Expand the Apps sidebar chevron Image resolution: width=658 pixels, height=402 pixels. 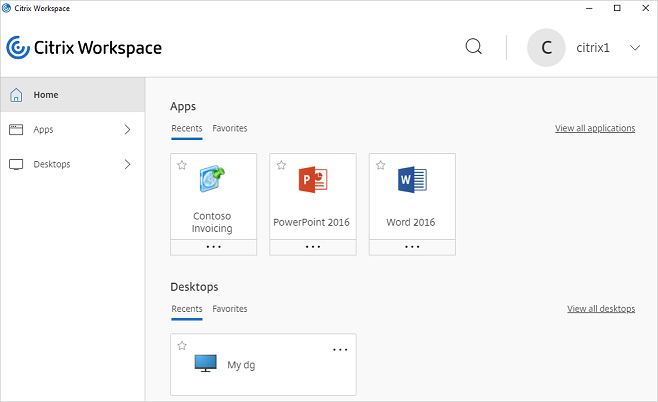(128, 129)
